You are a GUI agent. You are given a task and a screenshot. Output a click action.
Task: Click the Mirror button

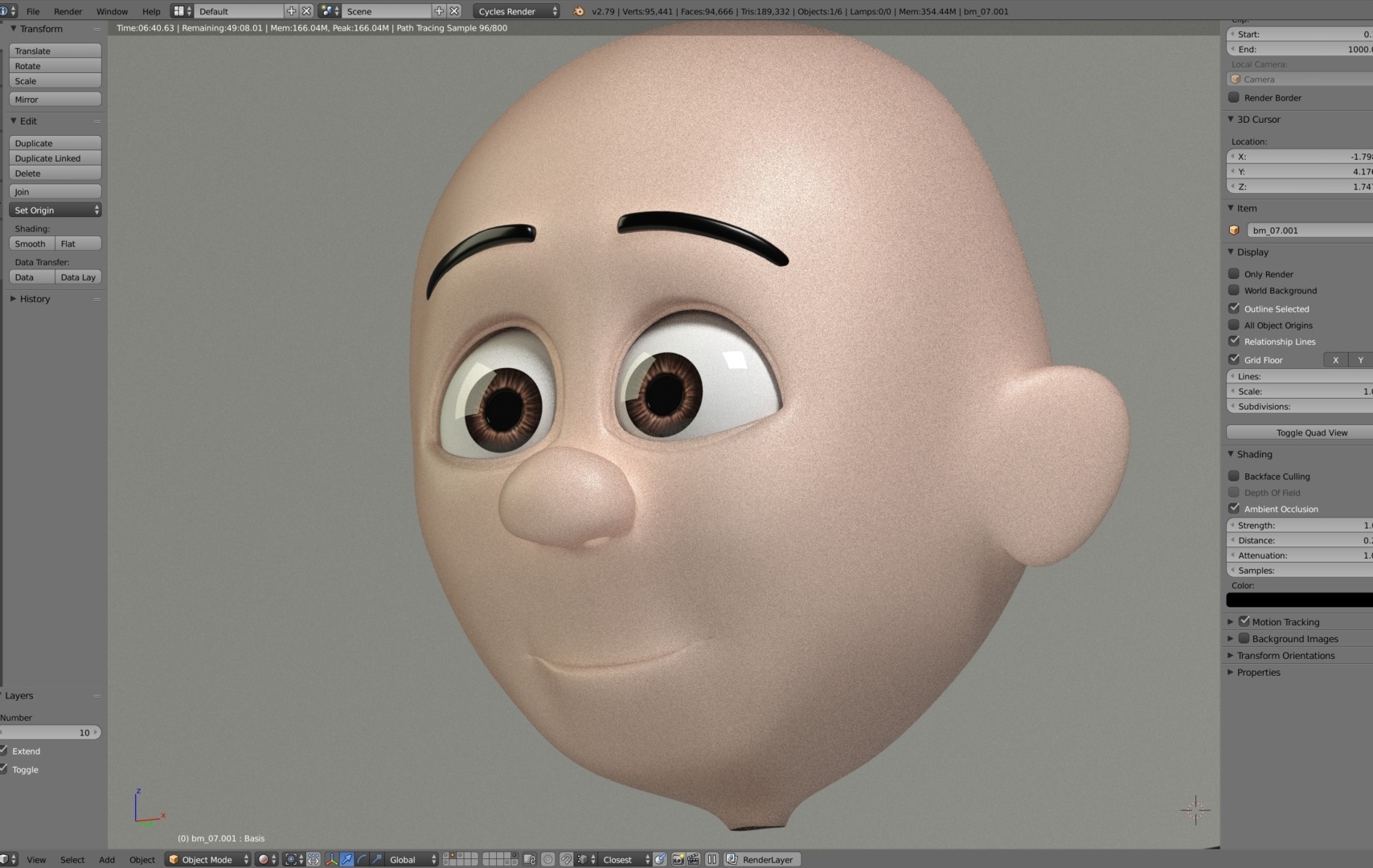click(x=55, y=99)
